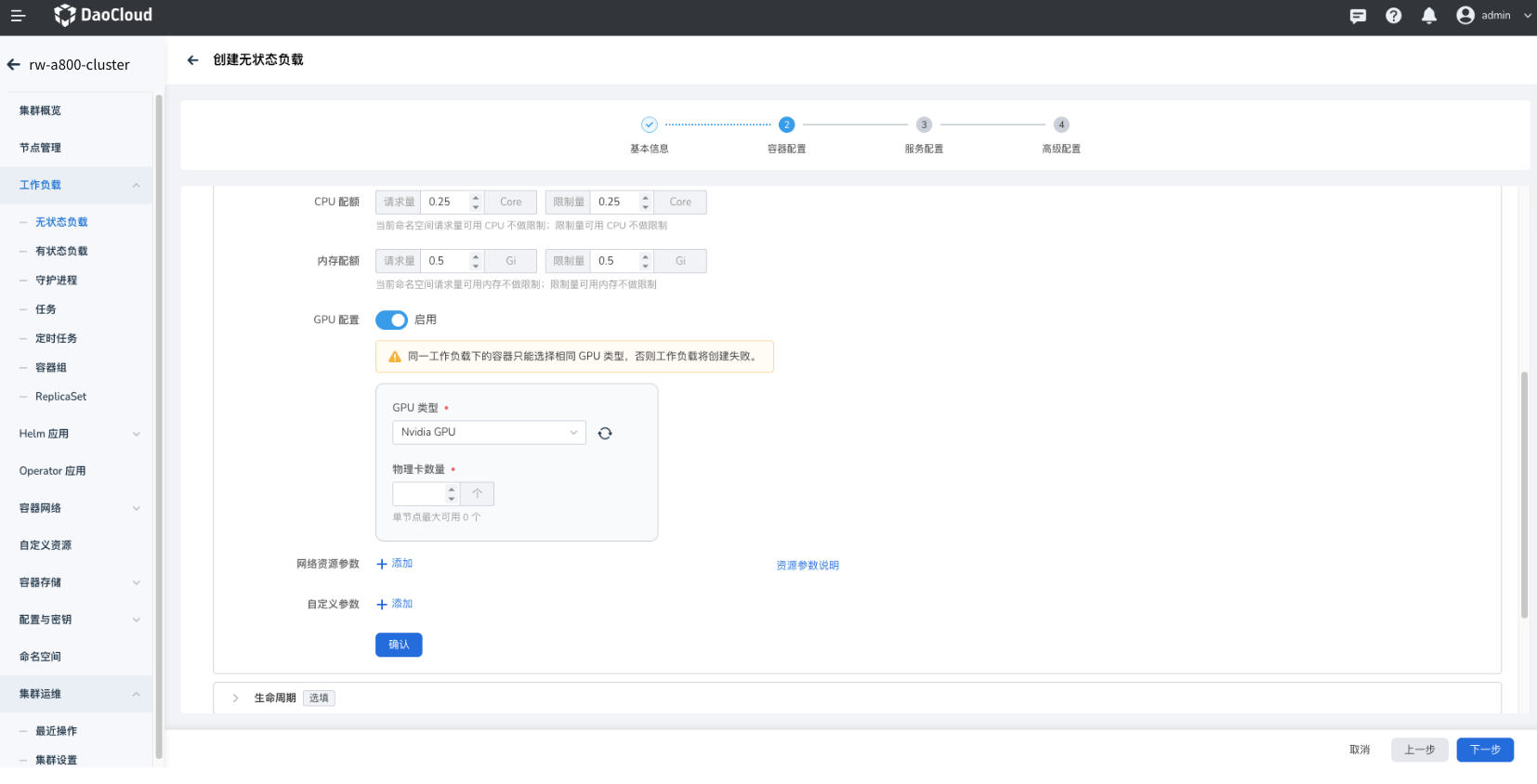
Task: Click the 下一步 button
Action: coord(1484,750)
